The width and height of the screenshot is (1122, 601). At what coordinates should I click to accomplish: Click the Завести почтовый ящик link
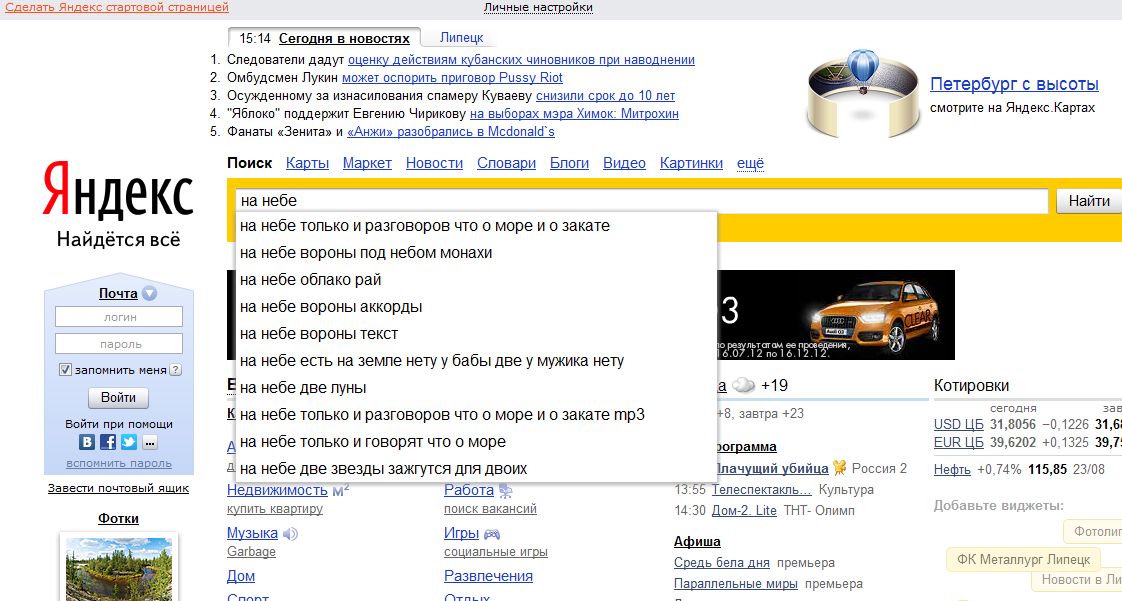pos(118,488)
